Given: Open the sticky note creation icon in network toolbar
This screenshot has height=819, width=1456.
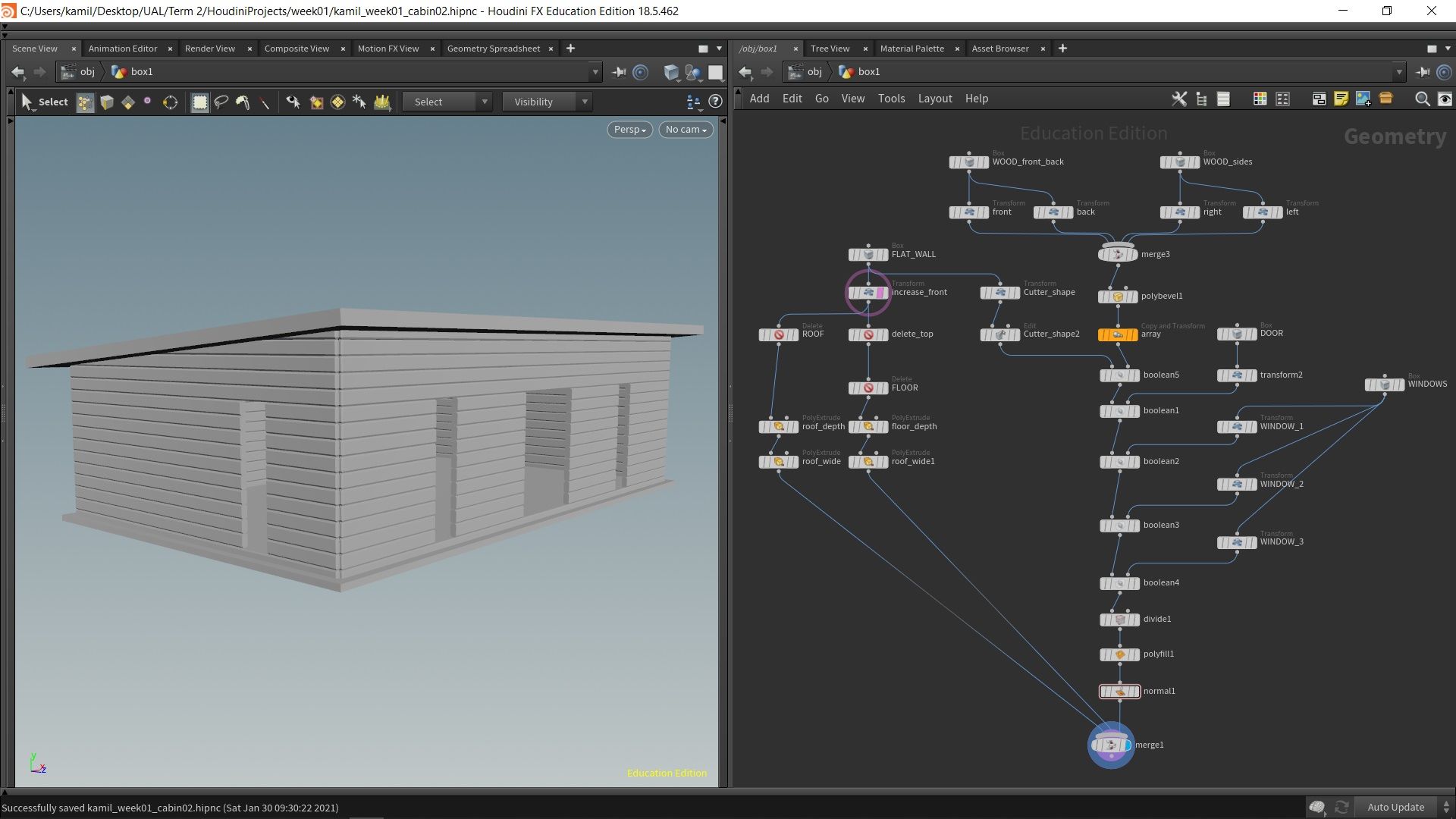Looking at the screenshot, I should (x=1341, y=99).
